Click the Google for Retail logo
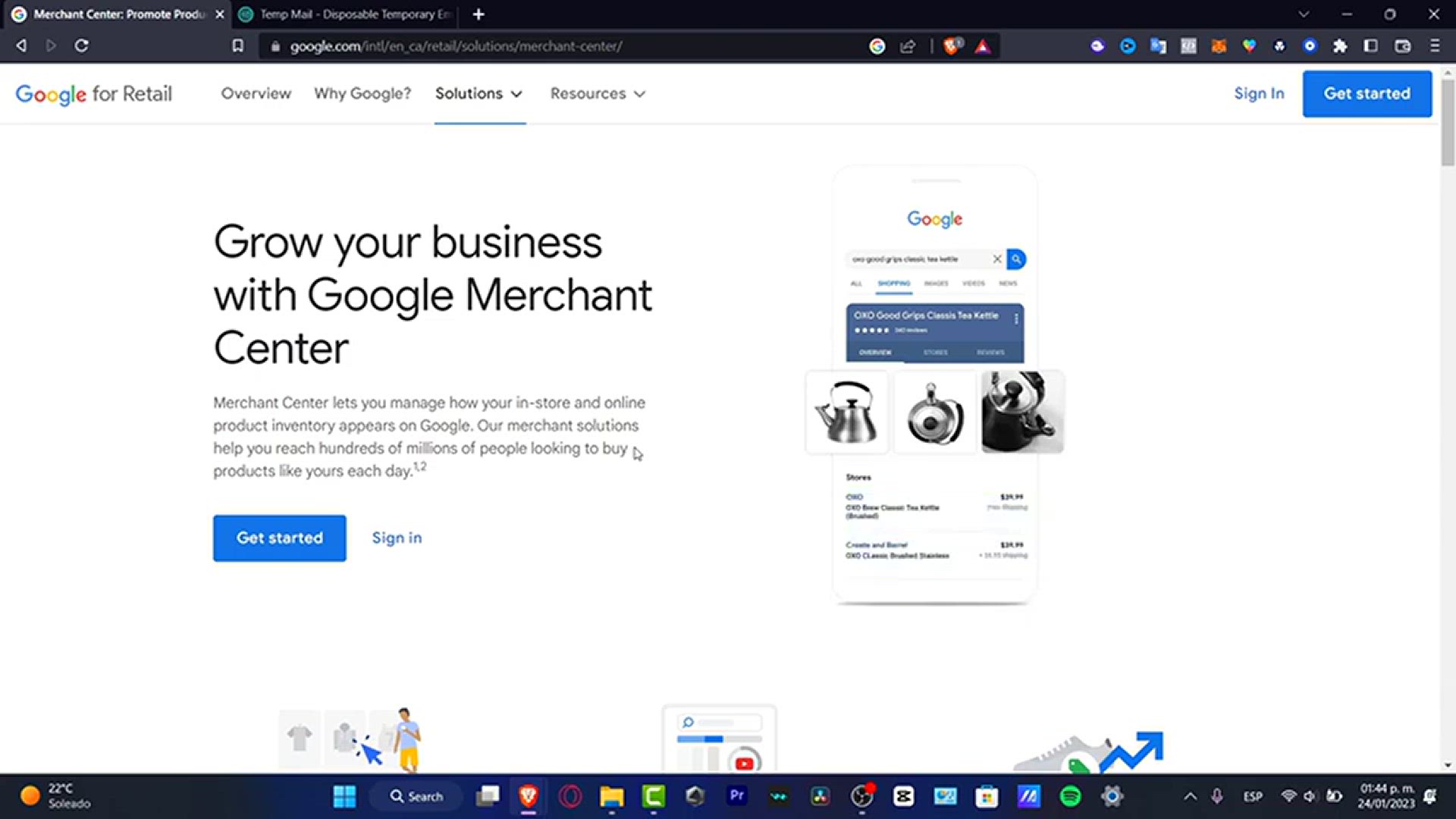1456x819 pixels. [94, 94]
